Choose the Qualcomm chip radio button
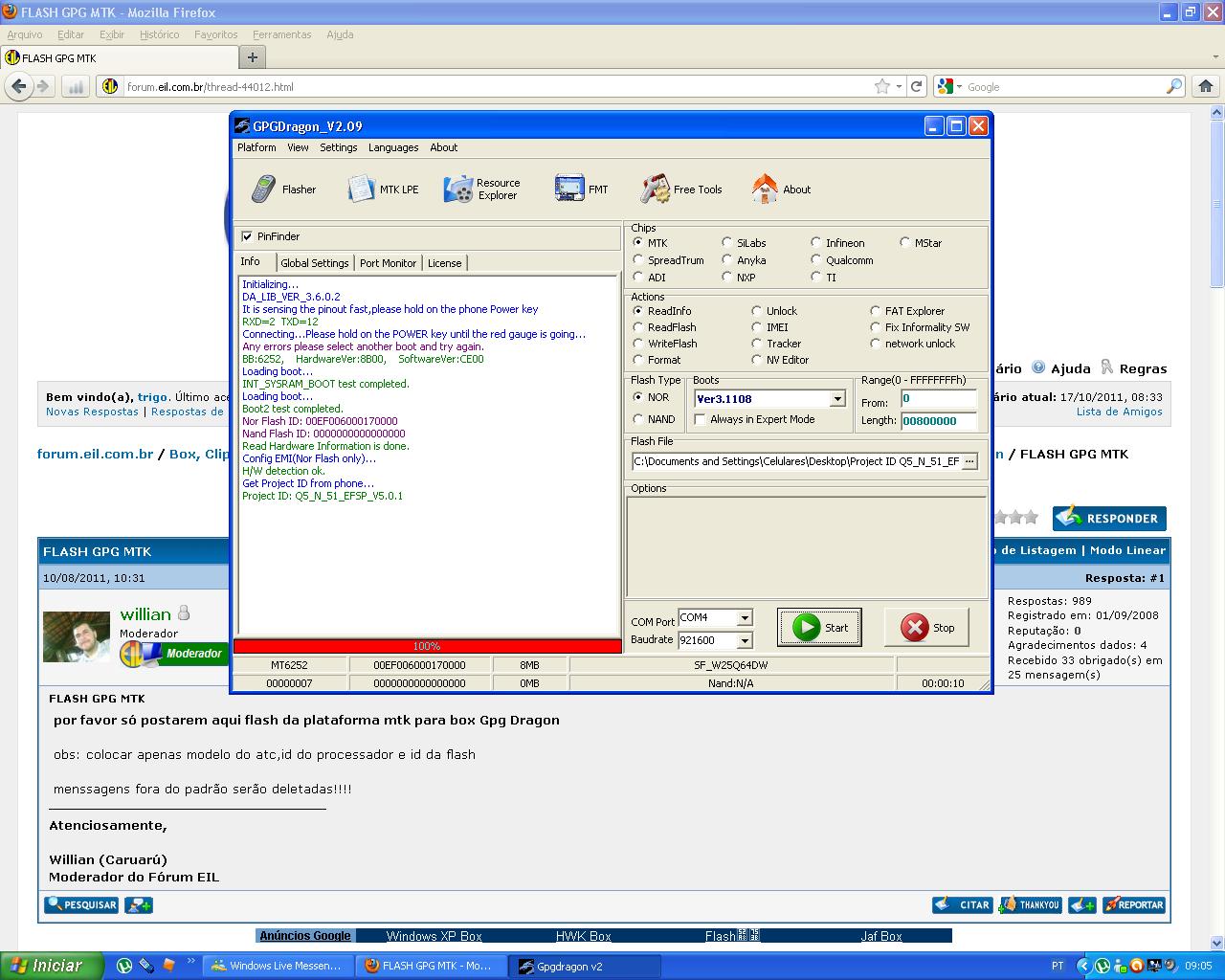Image resolution: width=1225 pixels, height=980 pixels. point(816,260)
